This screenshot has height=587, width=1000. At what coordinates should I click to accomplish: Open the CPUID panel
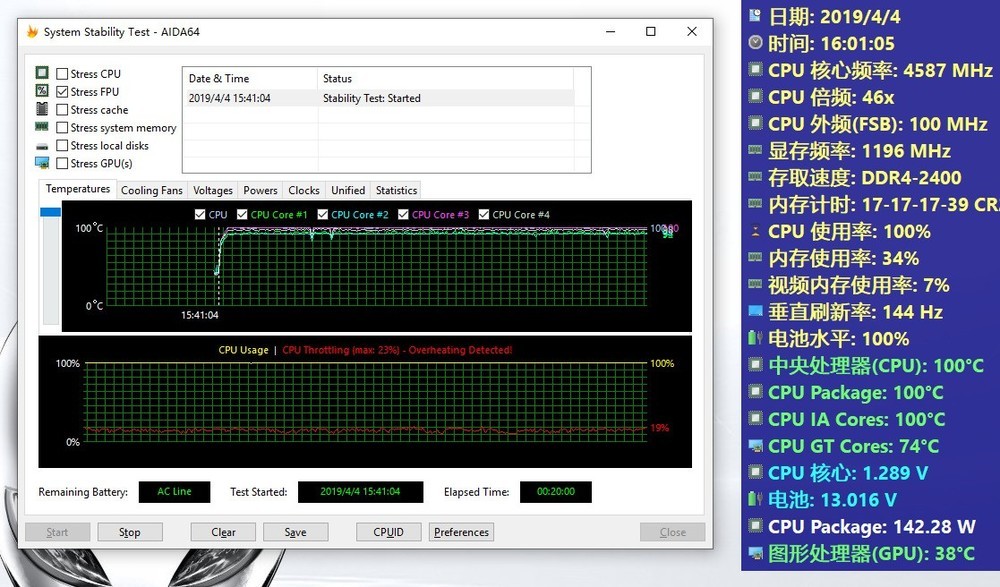click(388, 532)
